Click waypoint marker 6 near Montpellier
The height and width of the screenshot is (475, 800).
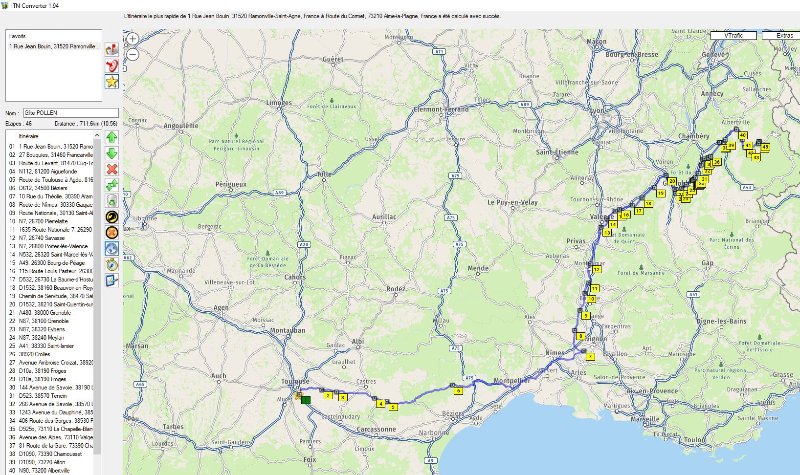tap(457, 391)
